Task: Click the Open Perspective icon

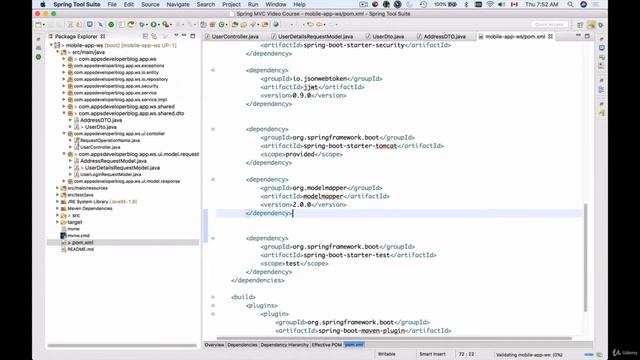Action: [580, 25]
